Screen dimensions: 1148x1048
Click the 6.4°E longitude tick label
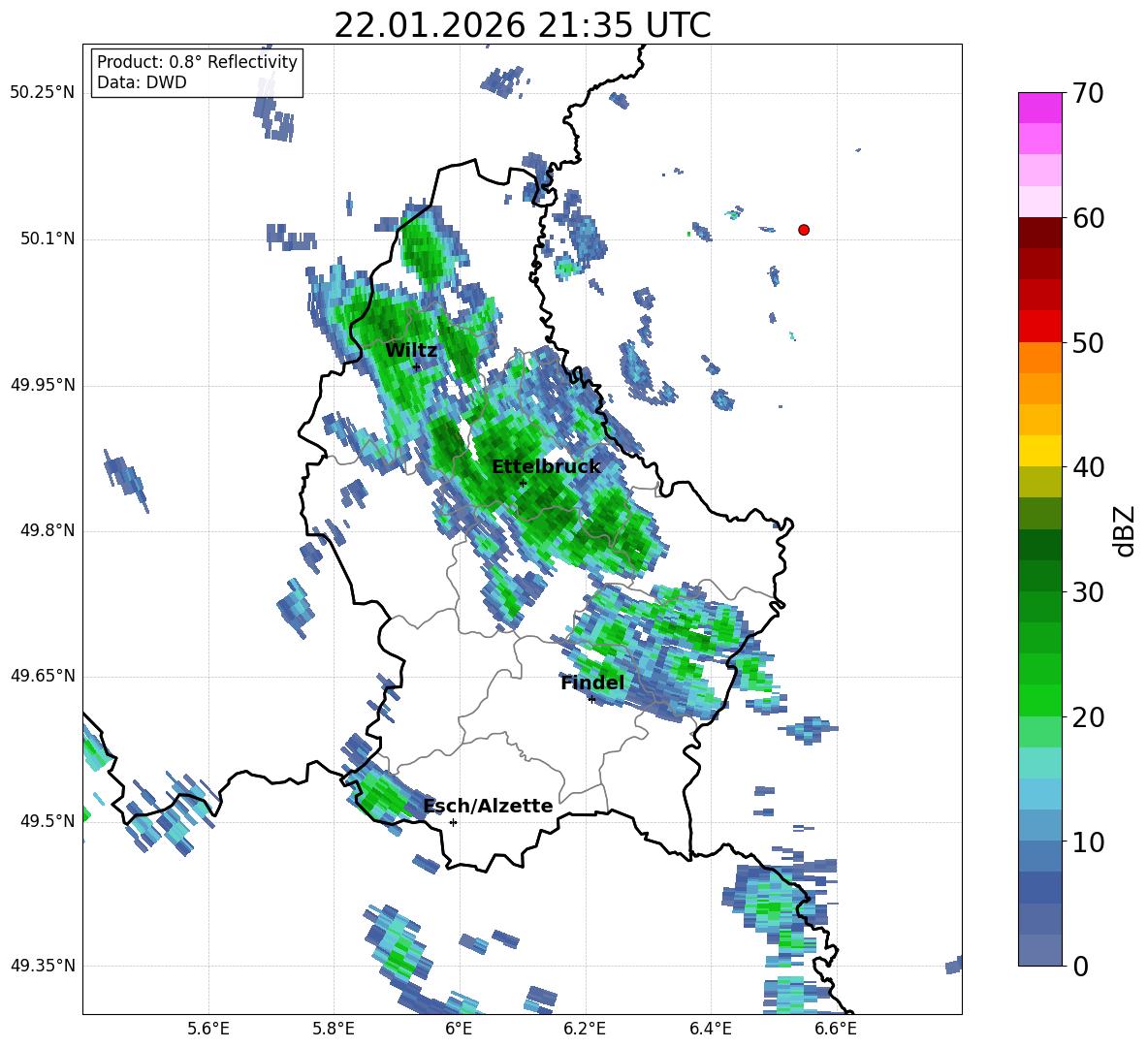tap(710, 1029)
